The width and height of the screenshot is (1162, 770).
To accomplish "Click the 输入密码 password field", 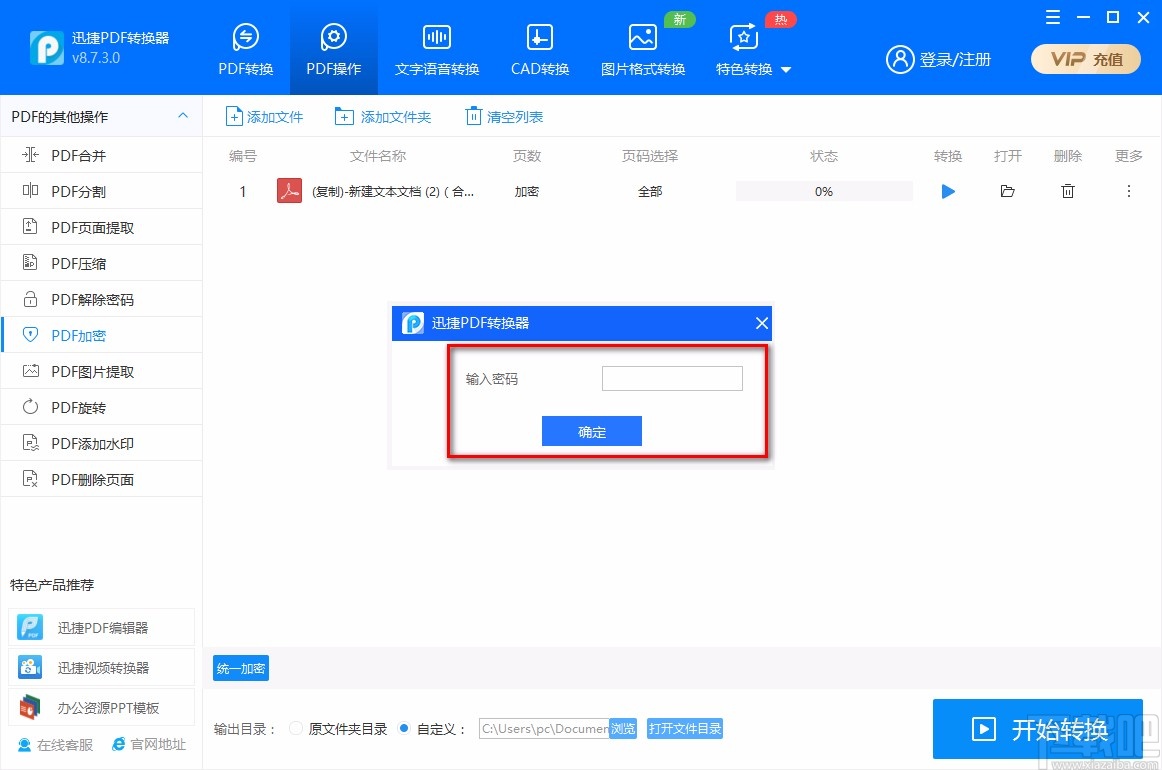I will 672,378.
